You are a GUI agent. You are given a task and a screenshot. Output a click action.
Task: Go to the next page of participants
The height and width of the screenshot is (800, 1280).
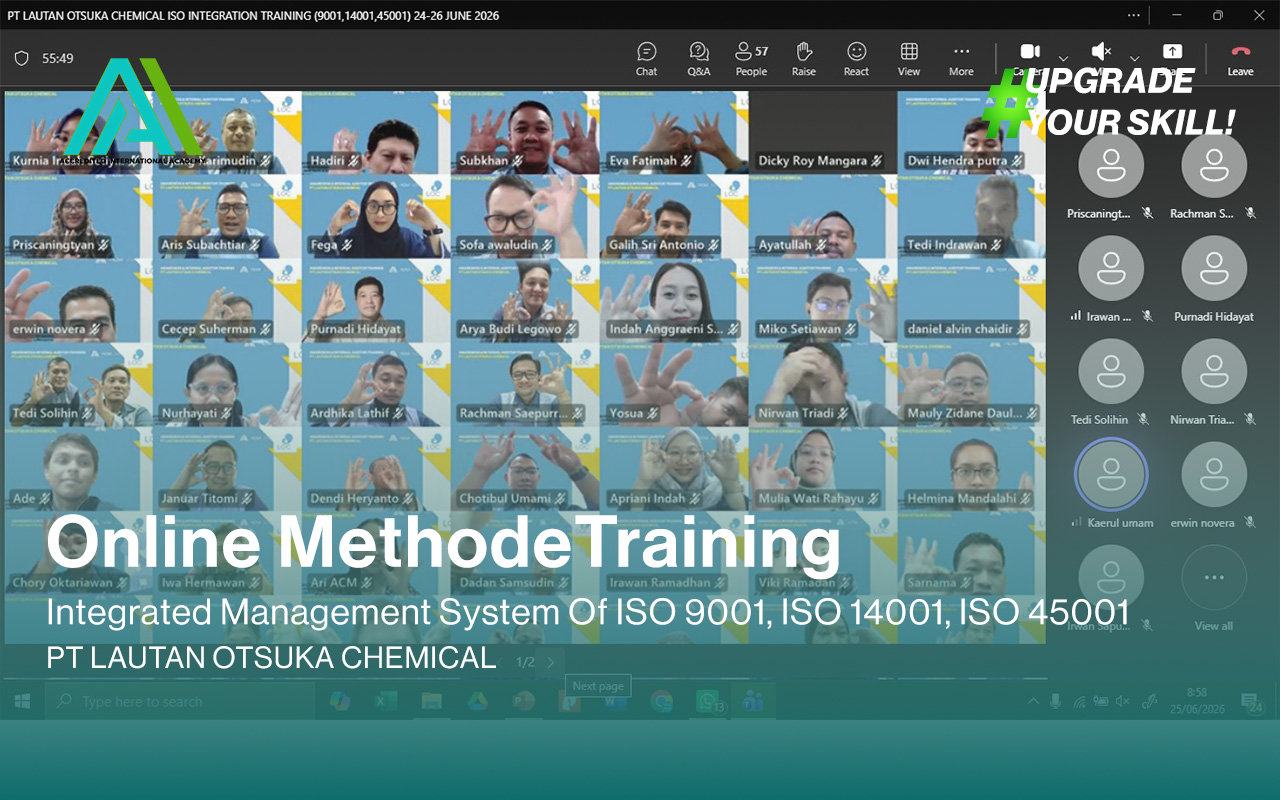click(x=550, y=661)
